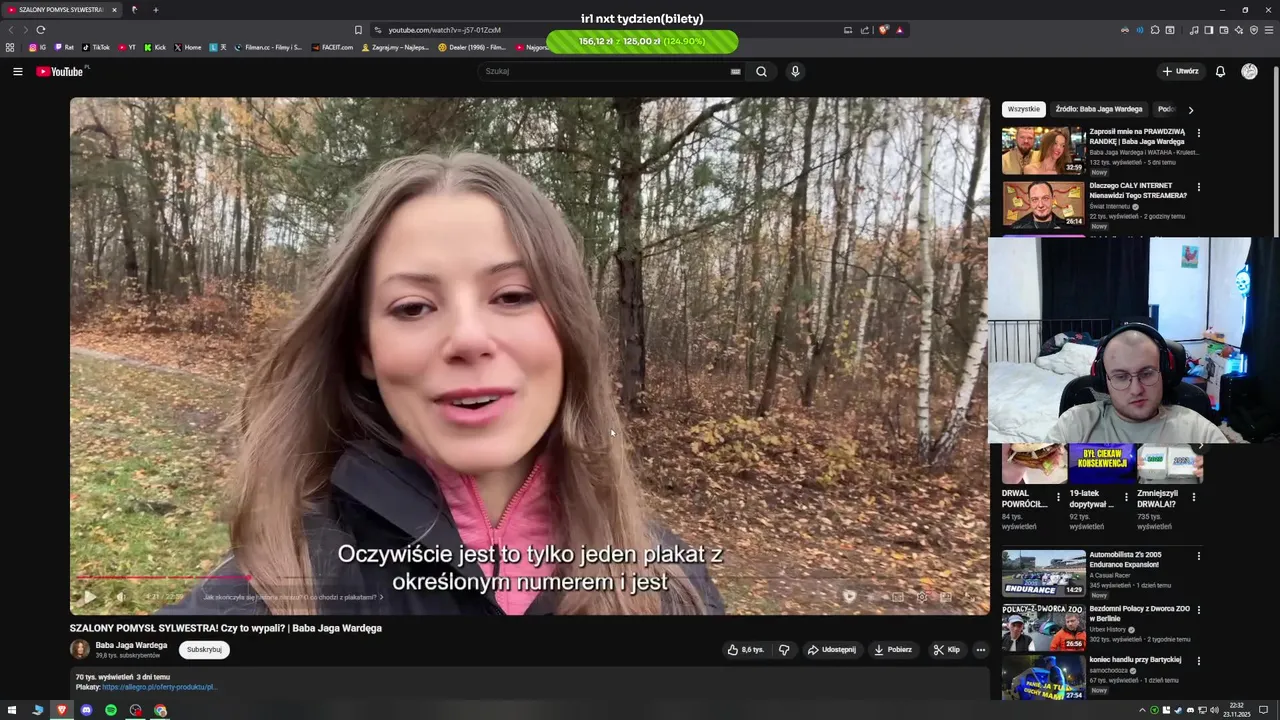This screenshot has height=720, width=1280.
Task: Close the SZALONY POMYSŁ SYLWESTRA tab
Action: [x=114, y=10]
